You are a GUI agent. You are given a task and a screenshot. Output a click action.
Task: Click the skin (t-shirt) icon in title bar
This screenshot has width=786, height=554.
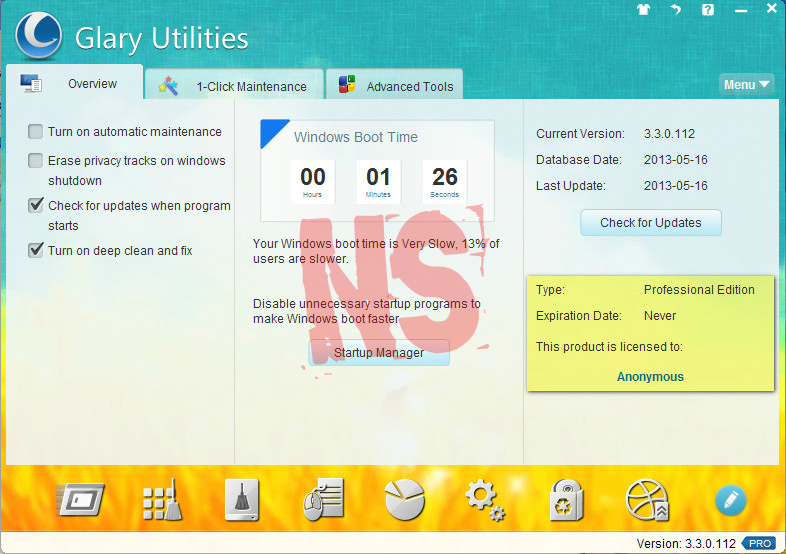click(x=644, y=9)
